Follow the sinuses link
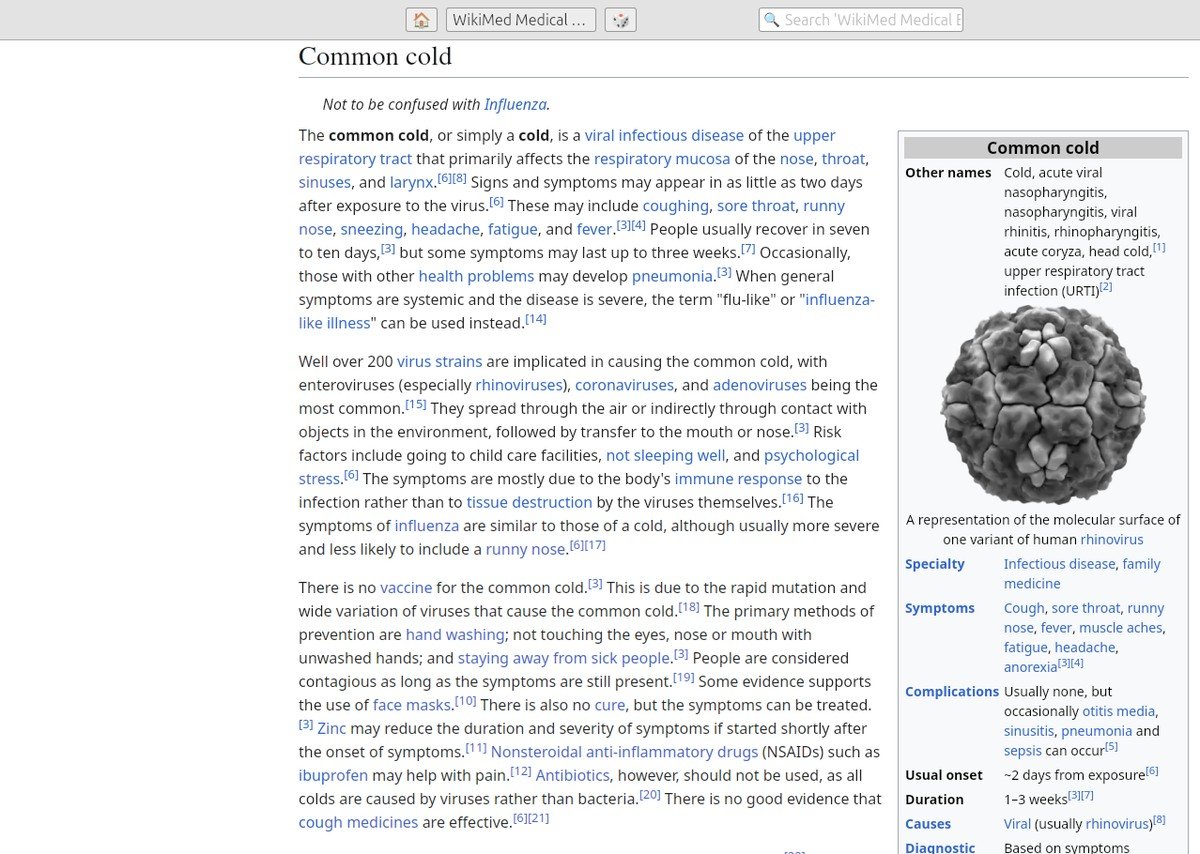This screenshot has height=854, width=1200. pos(325,182)
